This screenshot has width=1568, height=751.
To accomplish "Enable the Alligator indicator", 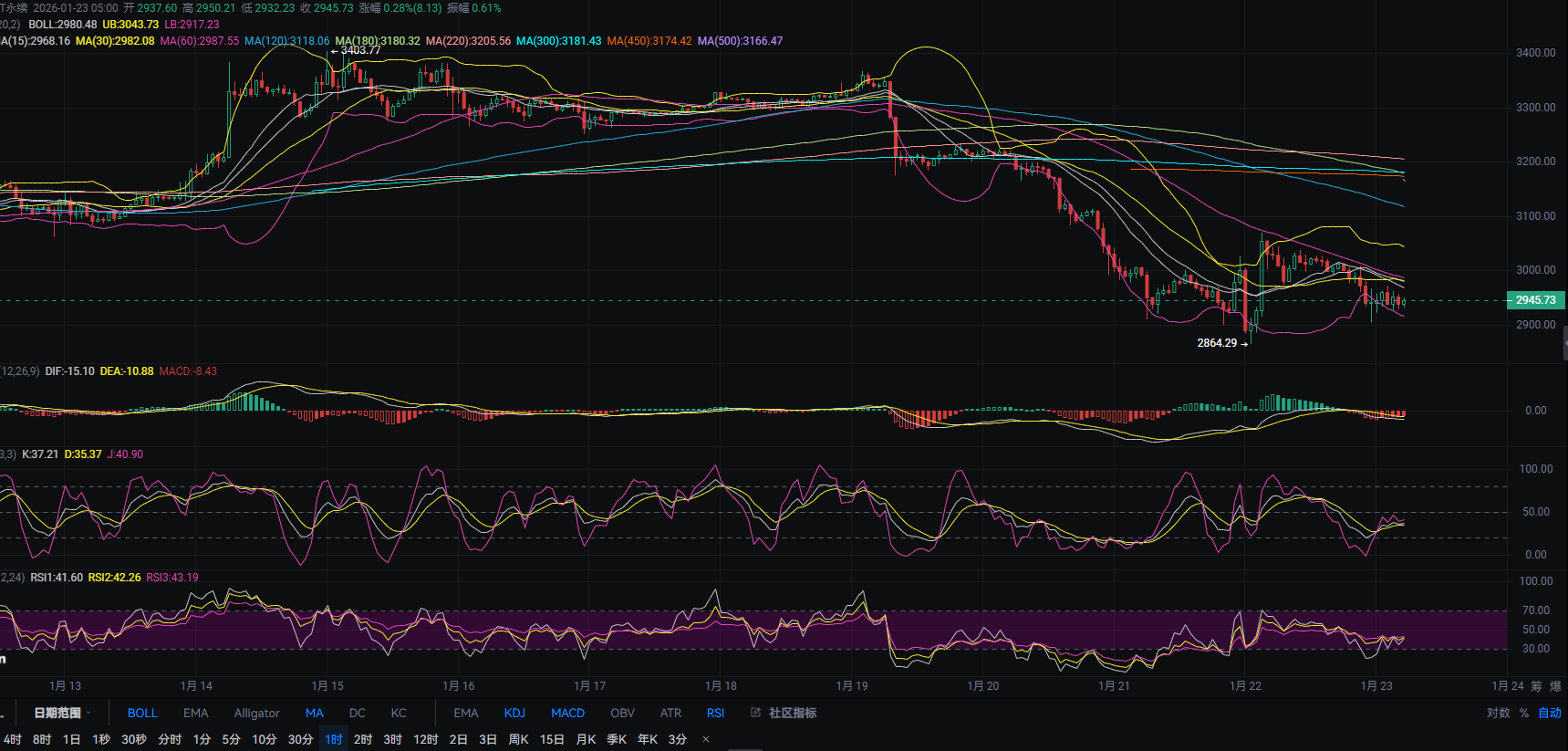I will click(x=256, y=713).
